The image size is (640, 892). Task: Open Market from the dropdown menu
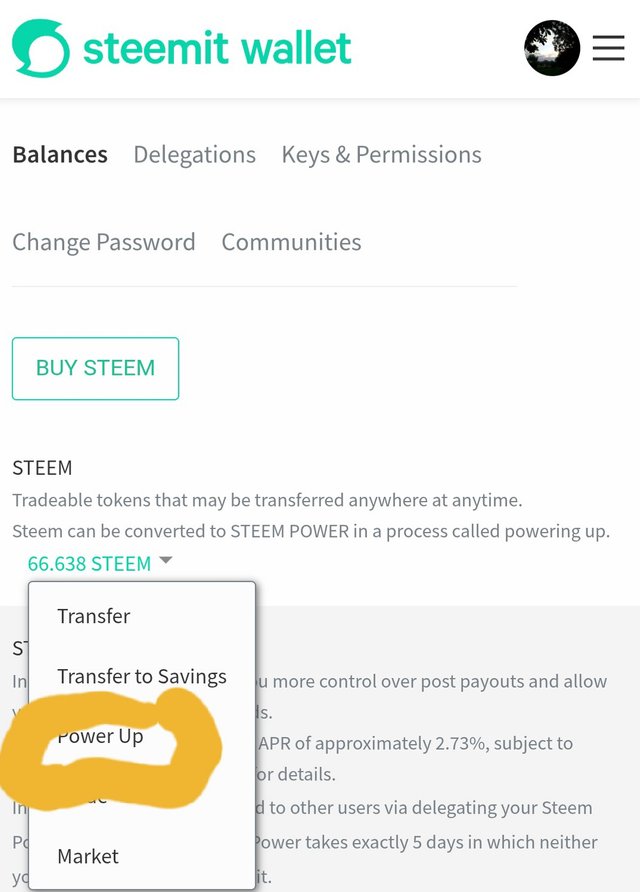tap(88, 856)
